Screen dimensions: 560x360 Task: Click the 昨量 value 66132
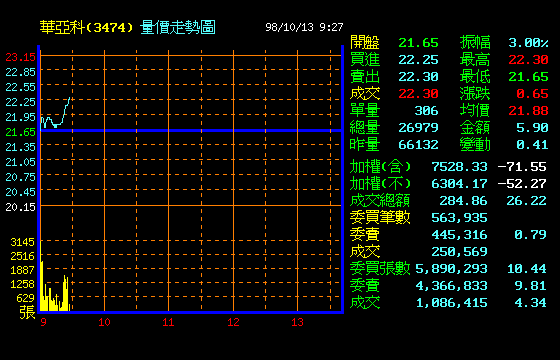pos(419,145)
